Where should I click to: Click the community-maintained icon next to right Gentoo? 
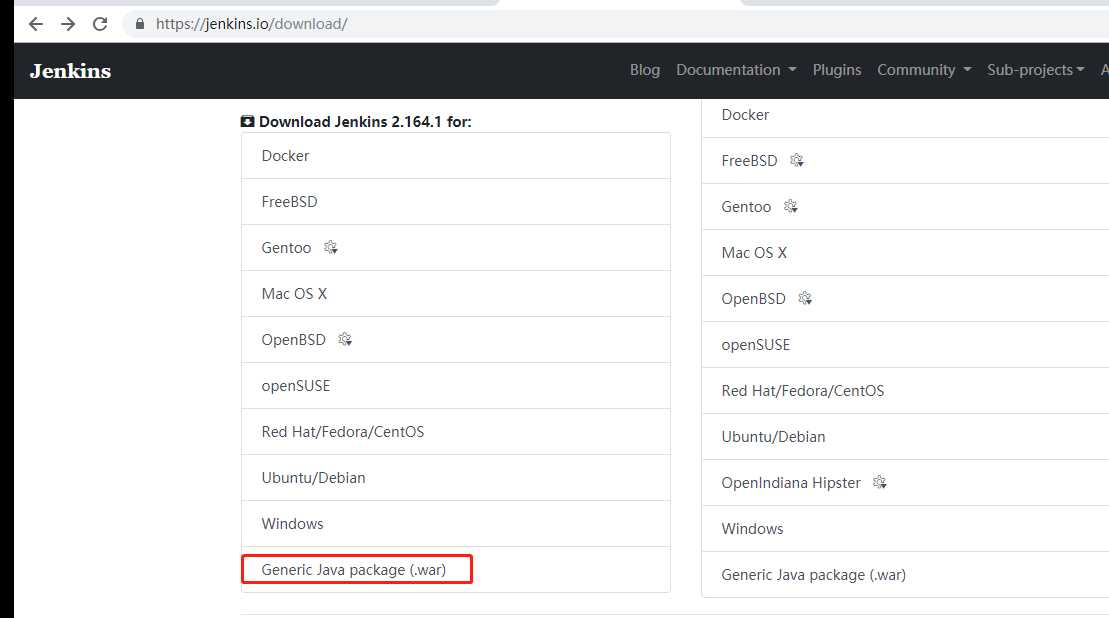tap(791, 206)
